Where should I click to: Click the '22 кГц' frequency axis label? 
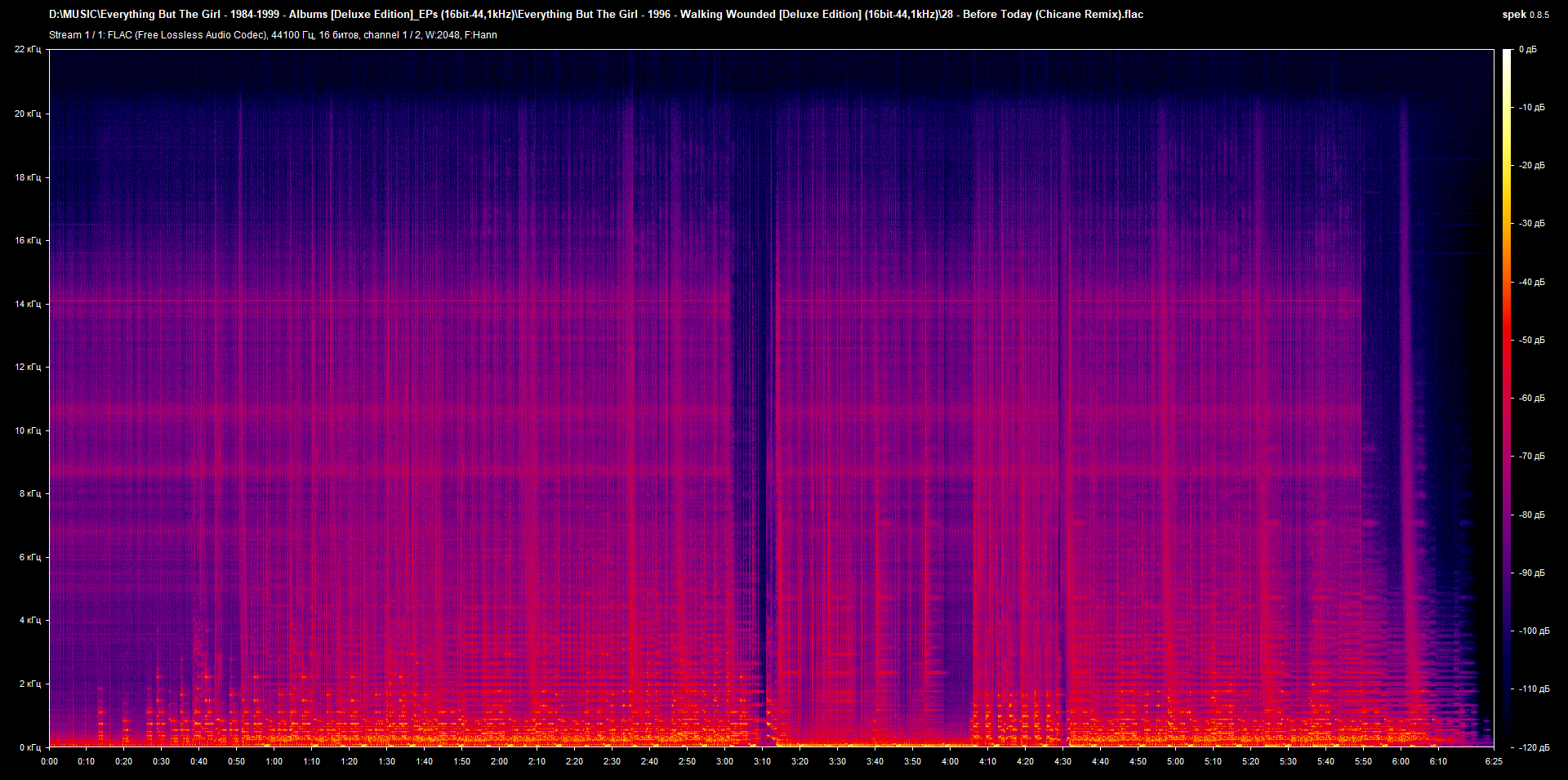(x=28, y=50)
